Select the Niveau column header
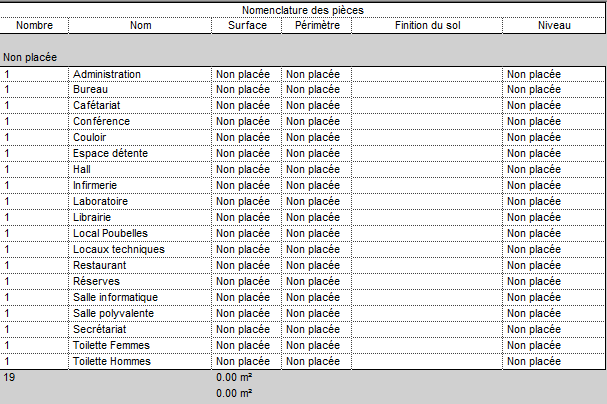Image resolution: width=607 pixels, height=404 pixels. tap(554, 25)
